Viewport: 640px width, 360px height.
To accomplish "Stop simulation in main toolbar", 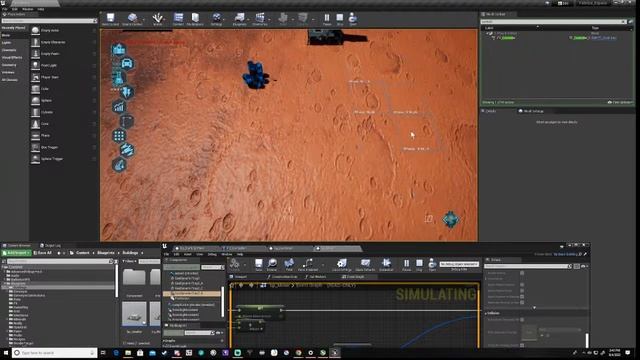I will pos(340,19).
